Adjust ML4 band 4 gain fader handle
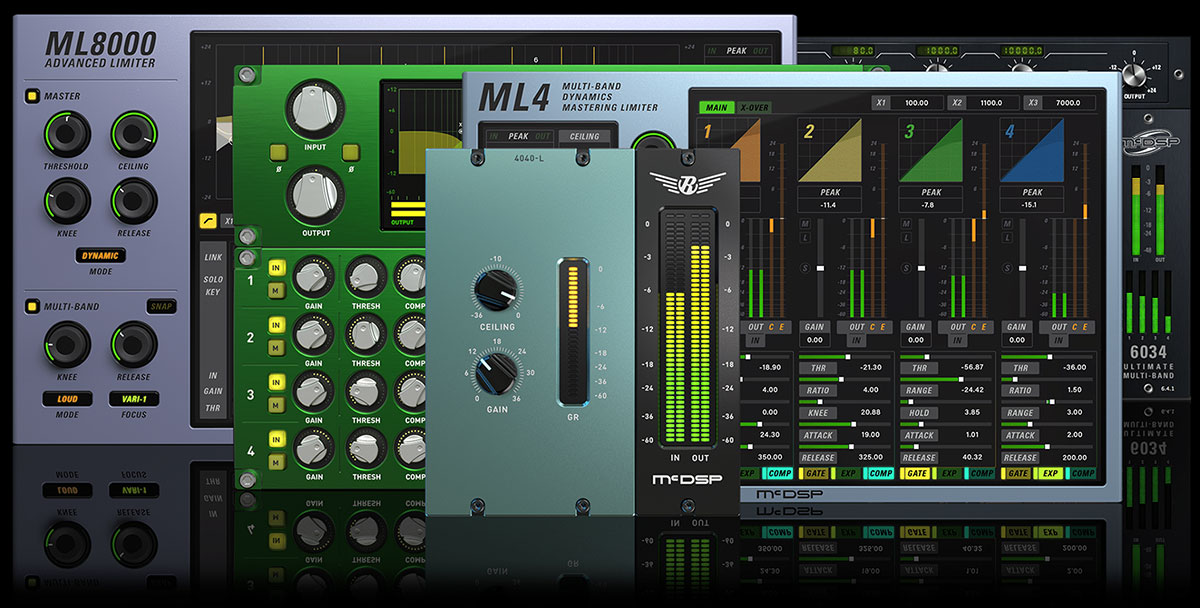Image resolution: width=1200 pixels, height=608 pixels. (x=1022, y=269)
